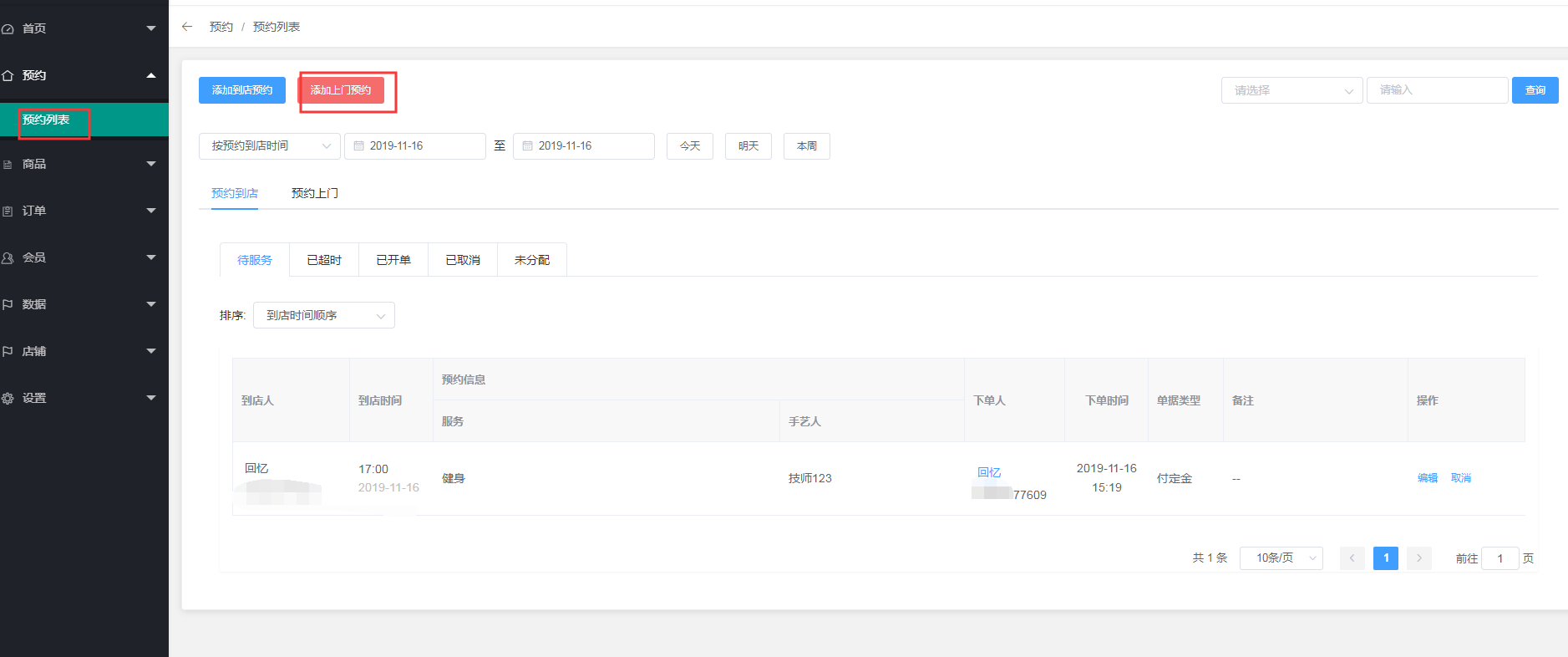
Task: Open the 按预约到店时间 filter dropdown
Action: [x=269, y=146]
